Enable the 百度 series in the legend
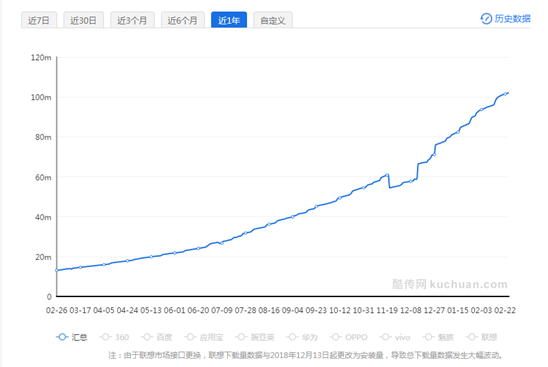The width and height of the screenshot is (548, 367). [157, 337]
